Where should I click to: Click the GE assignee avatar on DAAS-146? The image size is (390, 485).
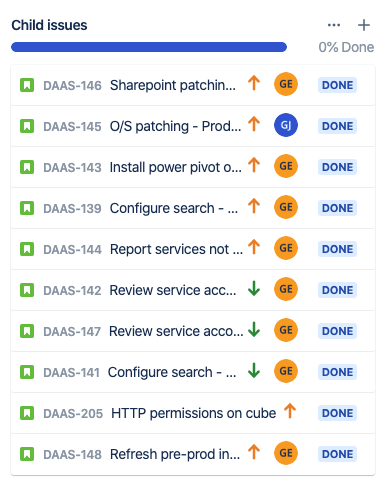(x=286, y=84)
